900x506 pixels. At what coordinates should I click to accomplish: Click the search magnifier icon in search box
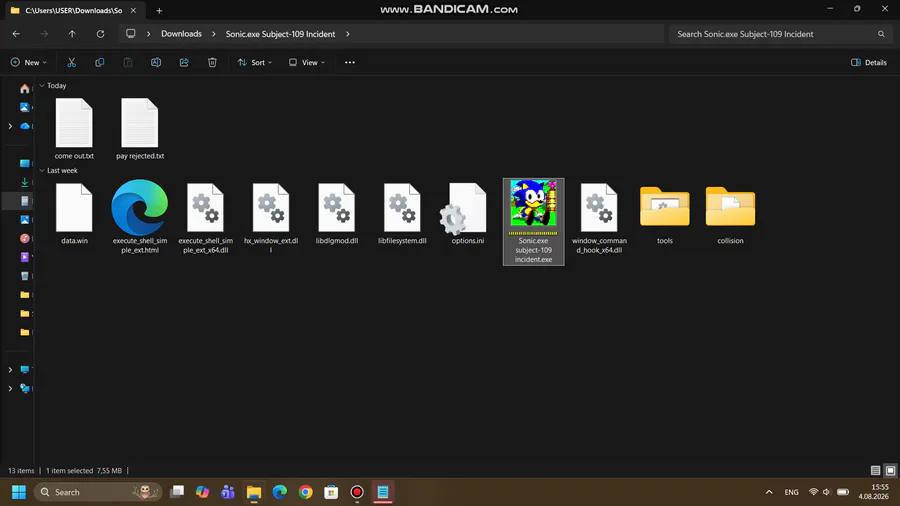[881, 34]
